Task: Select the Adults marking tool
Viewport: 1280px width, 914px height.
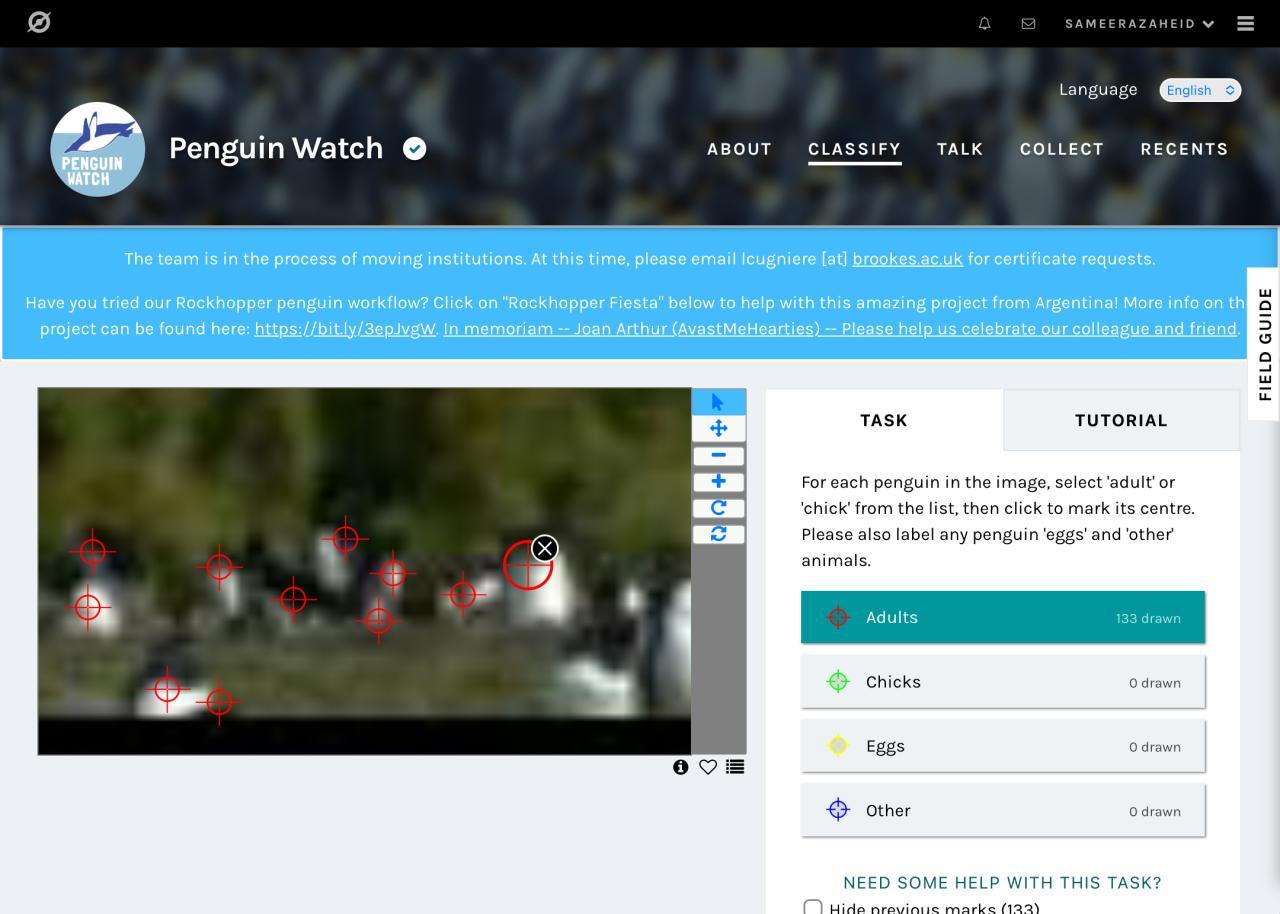Action: pos(1003,617)
